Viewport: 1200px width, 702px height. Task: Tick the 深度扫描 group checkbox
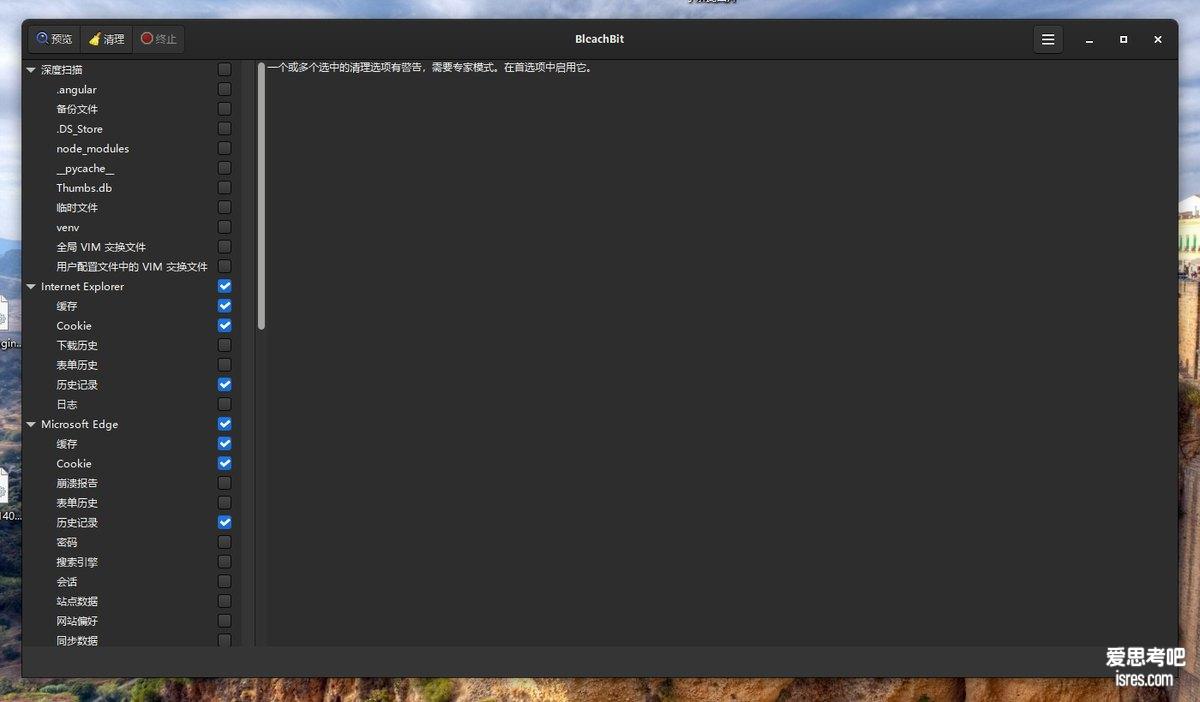(x=224, y=70)
